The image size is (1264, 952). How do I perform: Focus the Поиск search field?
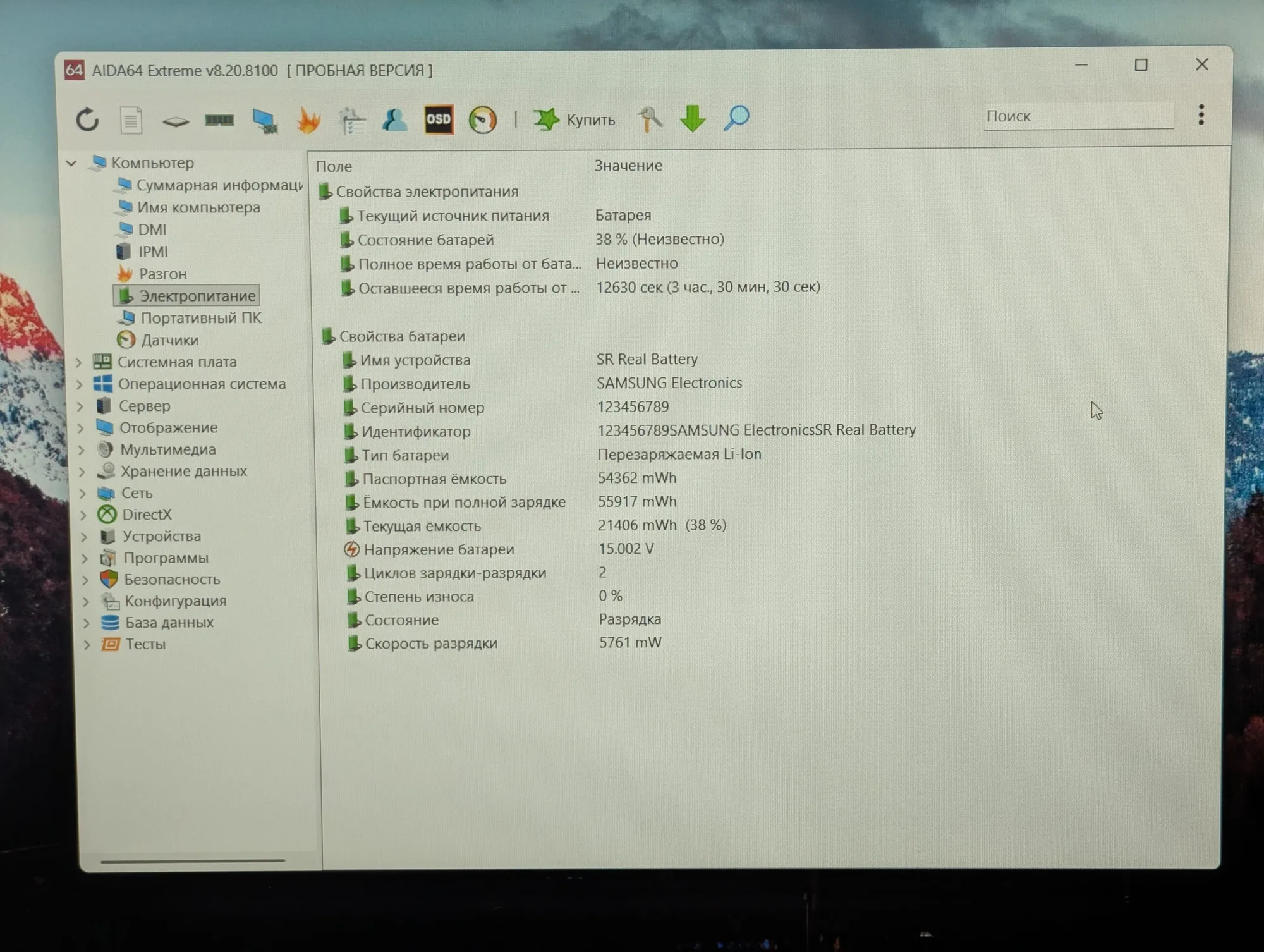coord(1078,116)
